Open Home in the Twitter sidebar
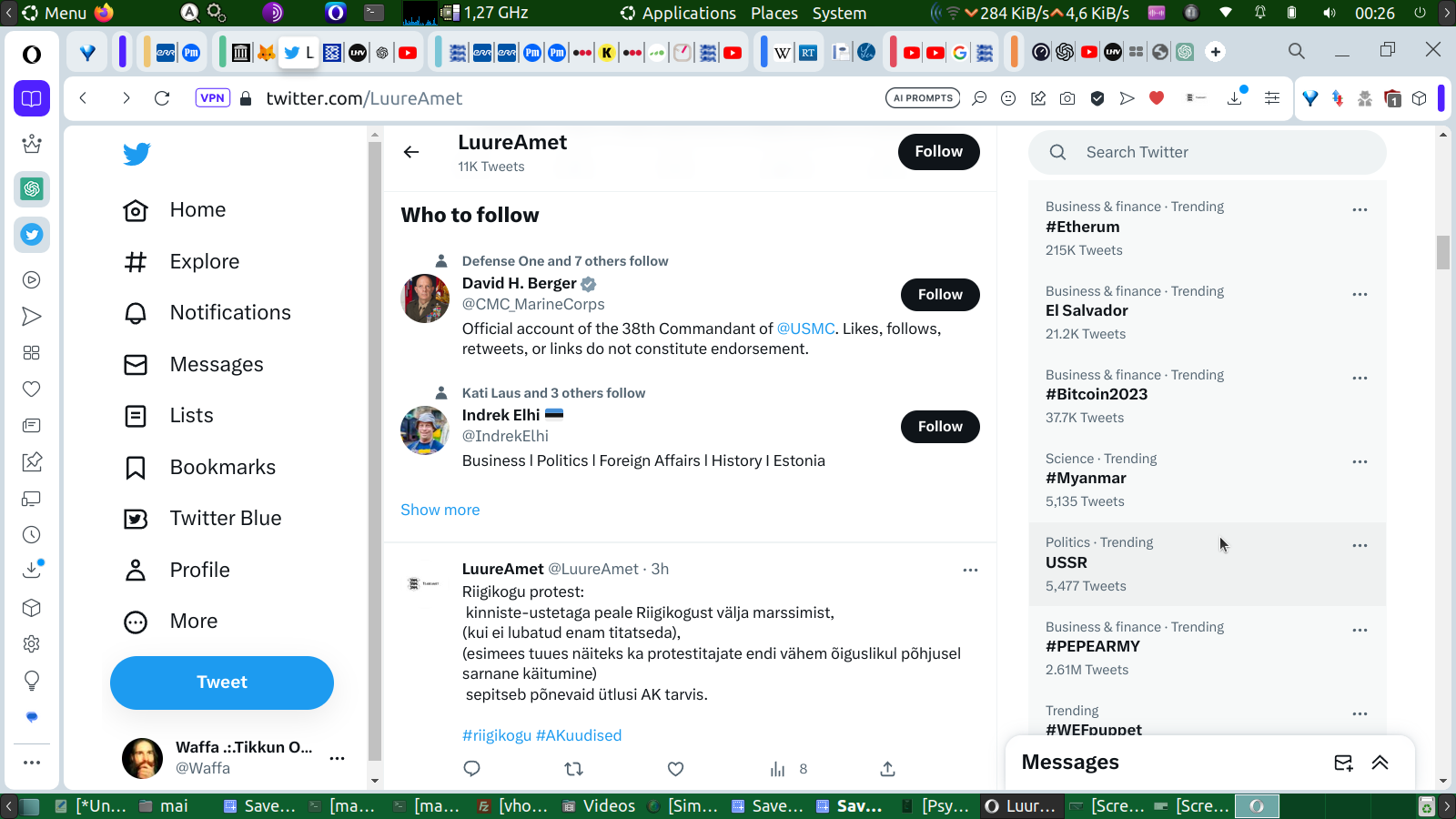Viewport: 1456px width, 819px height. pos(175,210)
